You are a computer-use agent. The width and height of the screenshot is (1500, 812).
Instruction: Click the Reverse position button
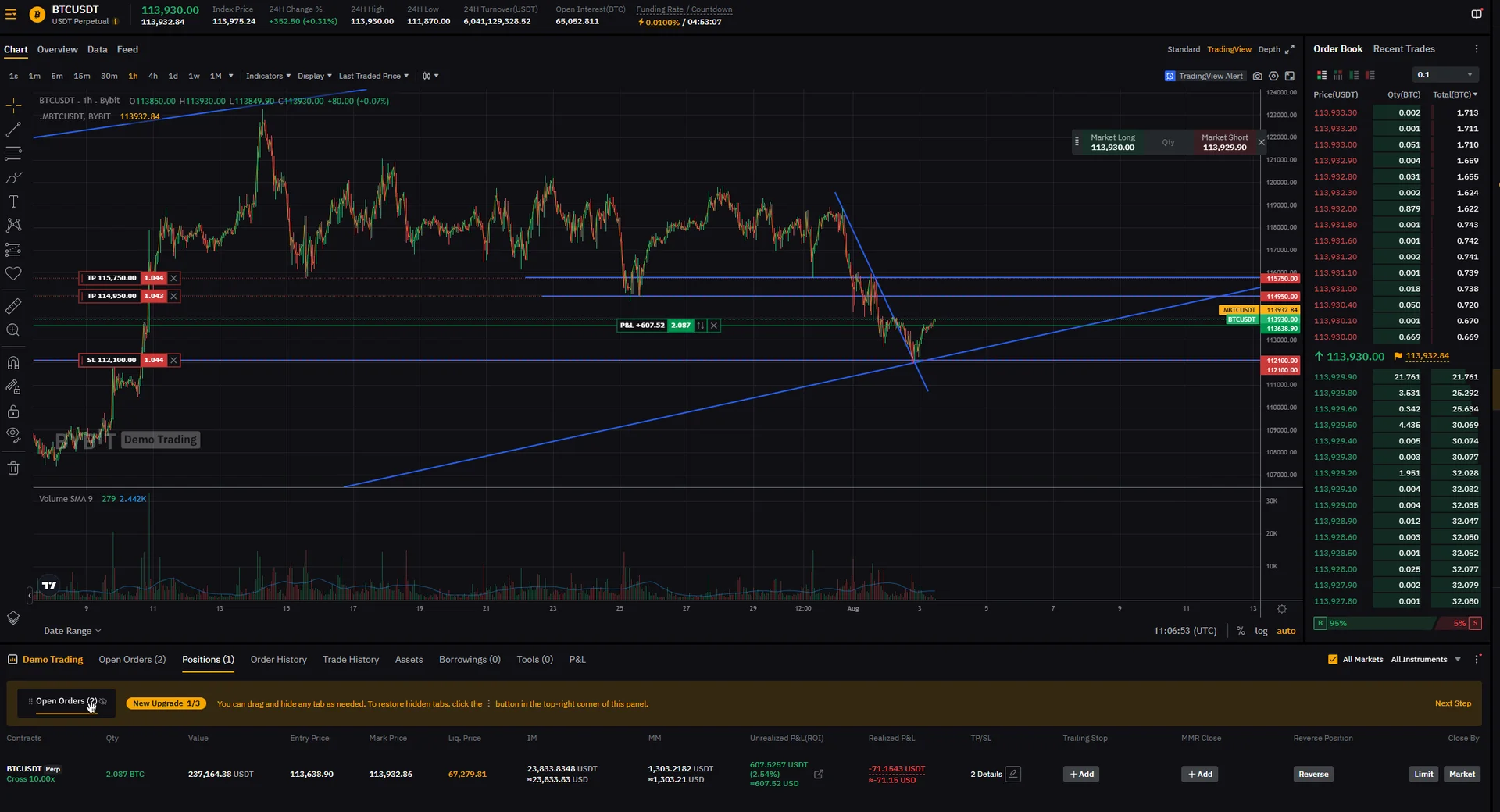1313,775
